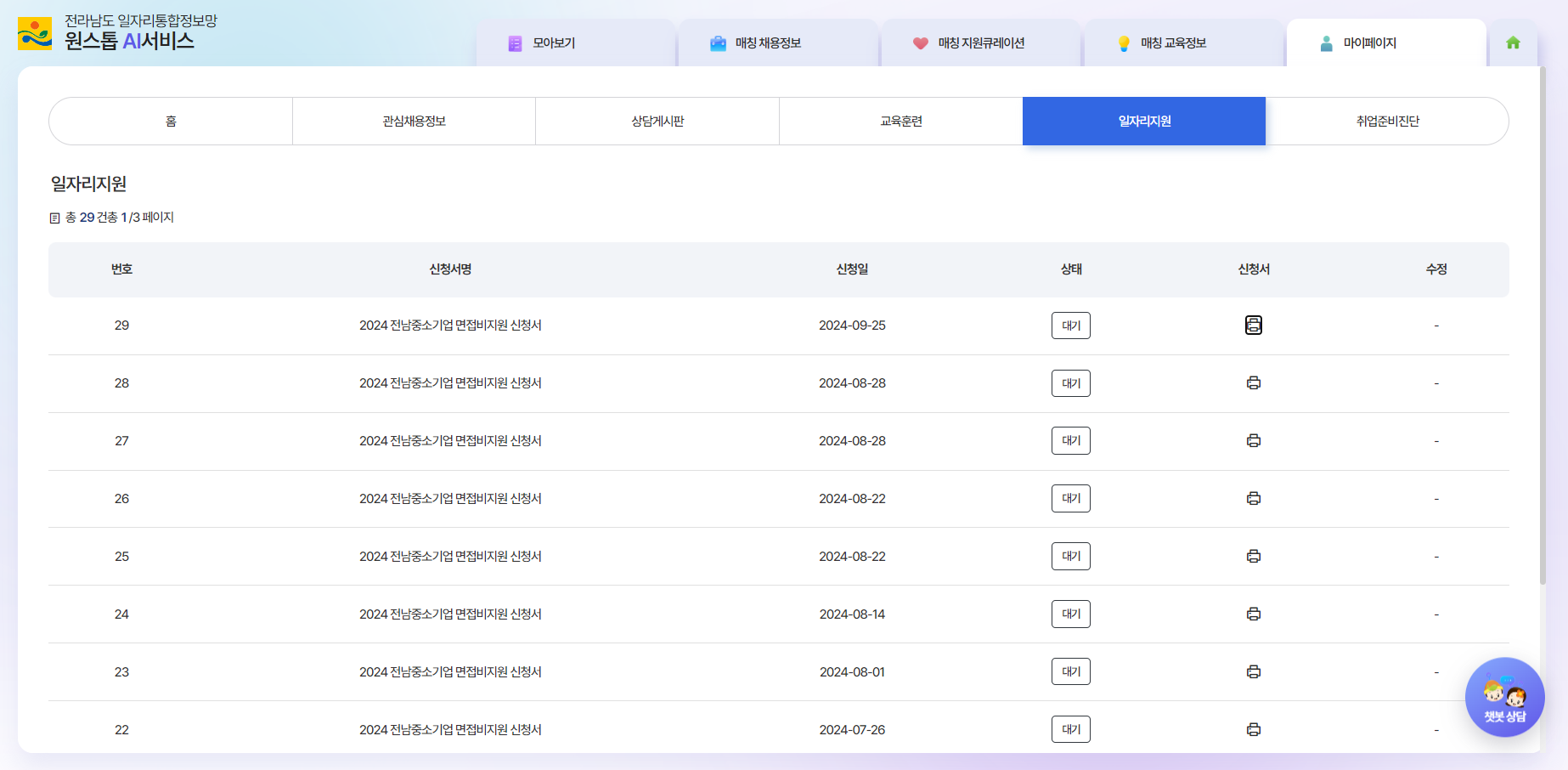
Task: Open application name in row 25
Action: pyautogui.click(x=450, y=557)
